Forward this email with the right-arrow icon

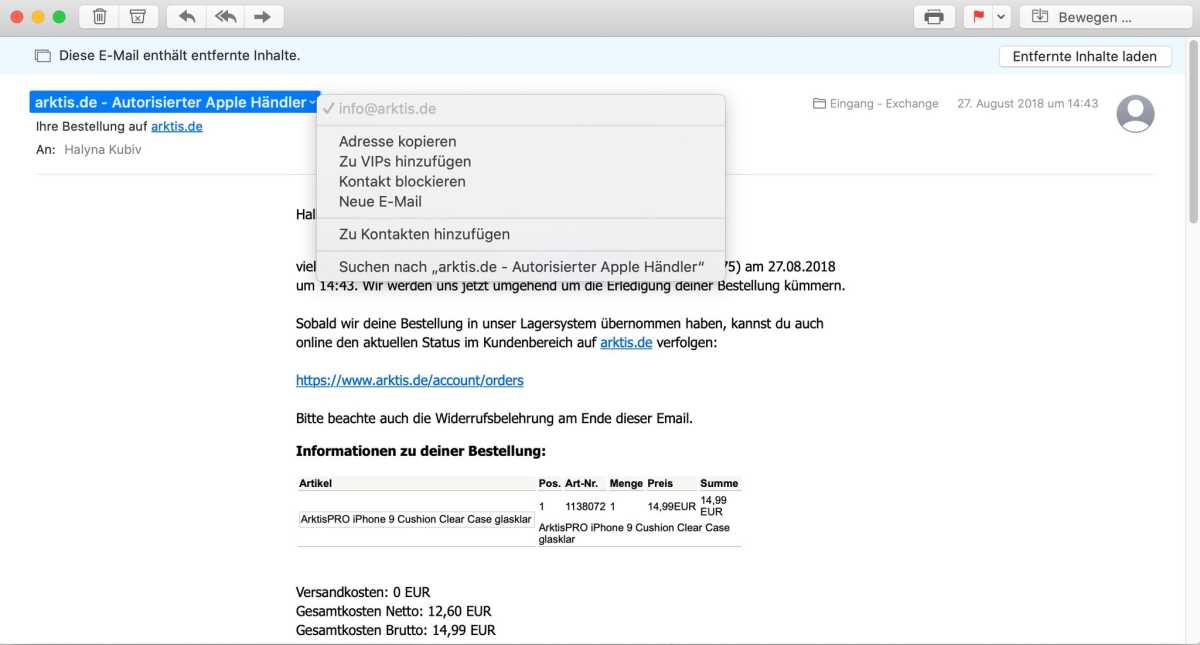[263, 17]
